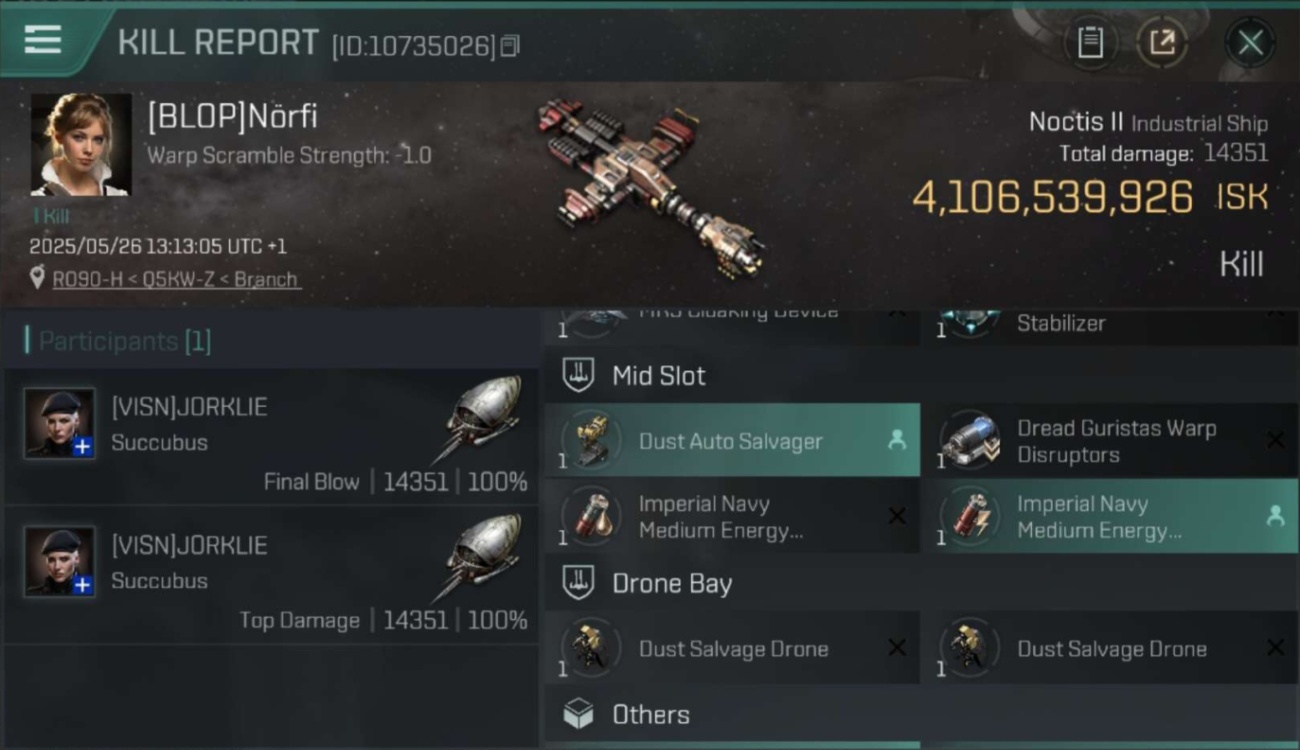The width and height of the screenshot is (1300, 750).
Task: Select the highlighted Imperial Navy Medium Energy item
Action: pyautogui.click(x=1111, y=517)
